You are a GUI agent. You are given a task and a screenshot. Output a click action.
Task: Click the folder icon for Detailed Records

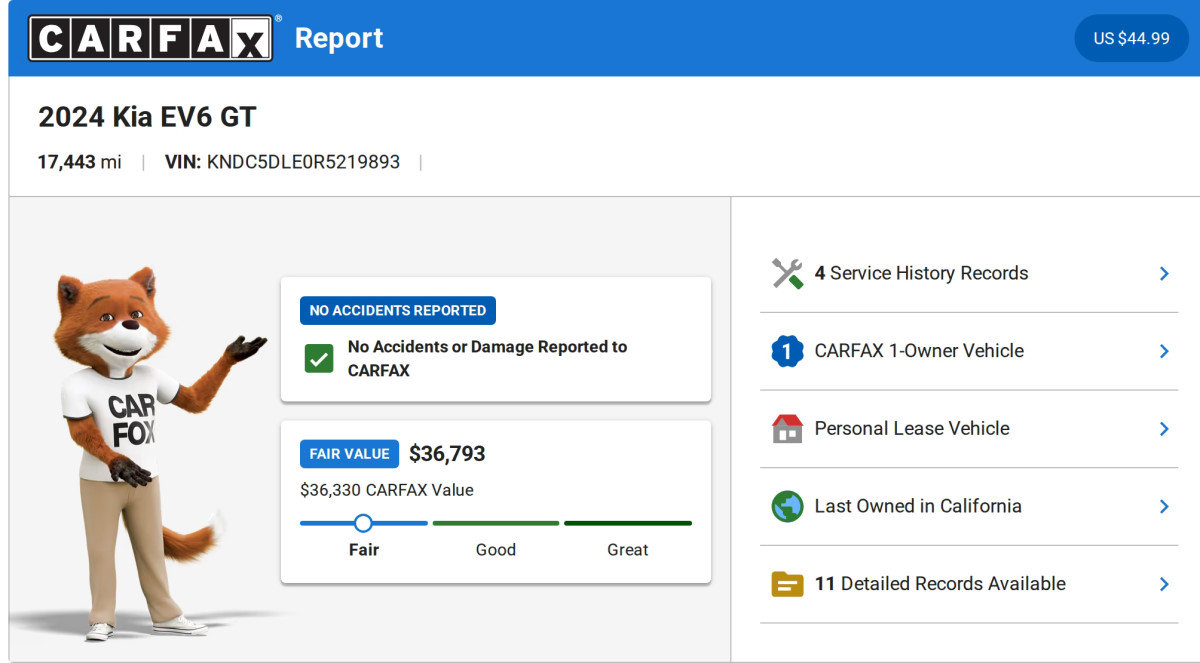click(787, 584)
